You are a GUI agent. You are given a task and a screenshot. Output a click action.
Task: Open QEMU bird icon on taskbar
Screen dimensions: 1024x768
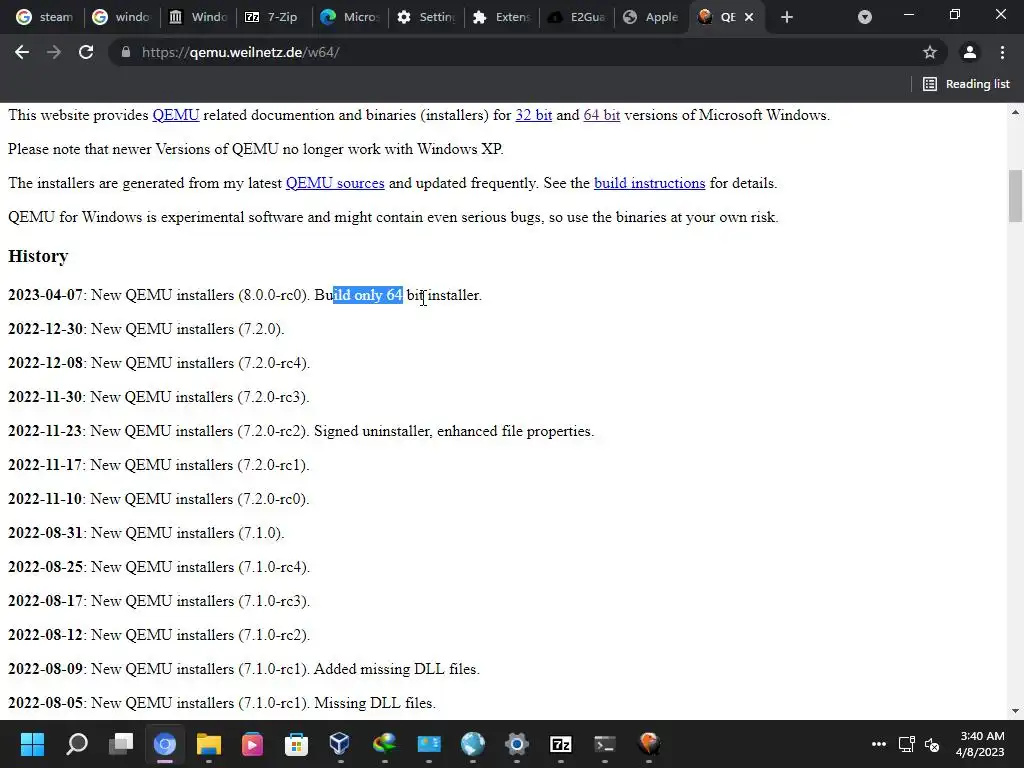pos(648,744)
